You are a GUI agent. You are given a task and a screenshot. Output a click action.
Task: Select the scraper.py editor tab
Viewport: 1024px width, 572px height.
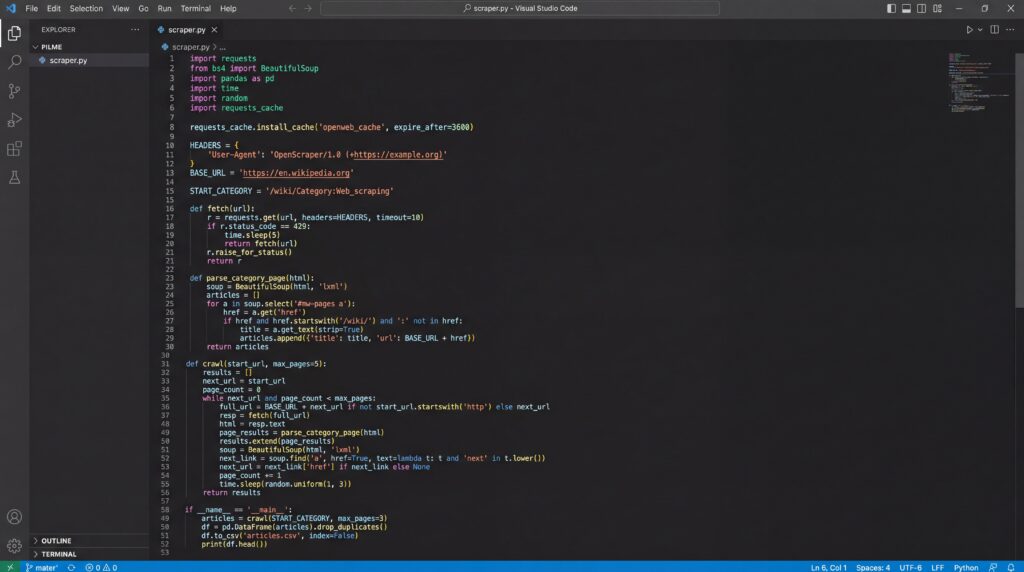tap(187, 29)
